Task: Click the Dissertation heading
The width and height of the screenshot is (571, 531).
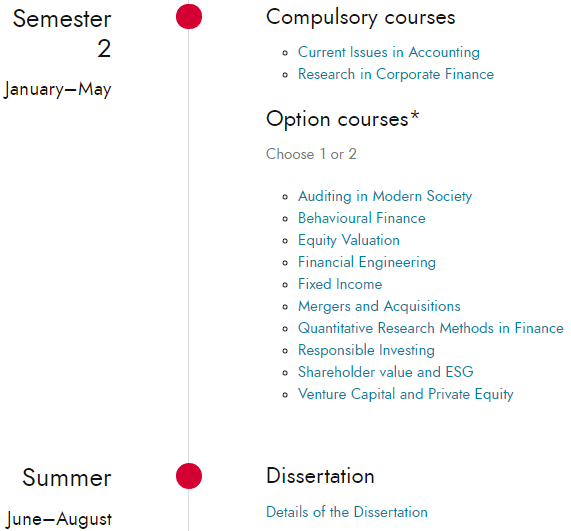Action: pos(320,476)
